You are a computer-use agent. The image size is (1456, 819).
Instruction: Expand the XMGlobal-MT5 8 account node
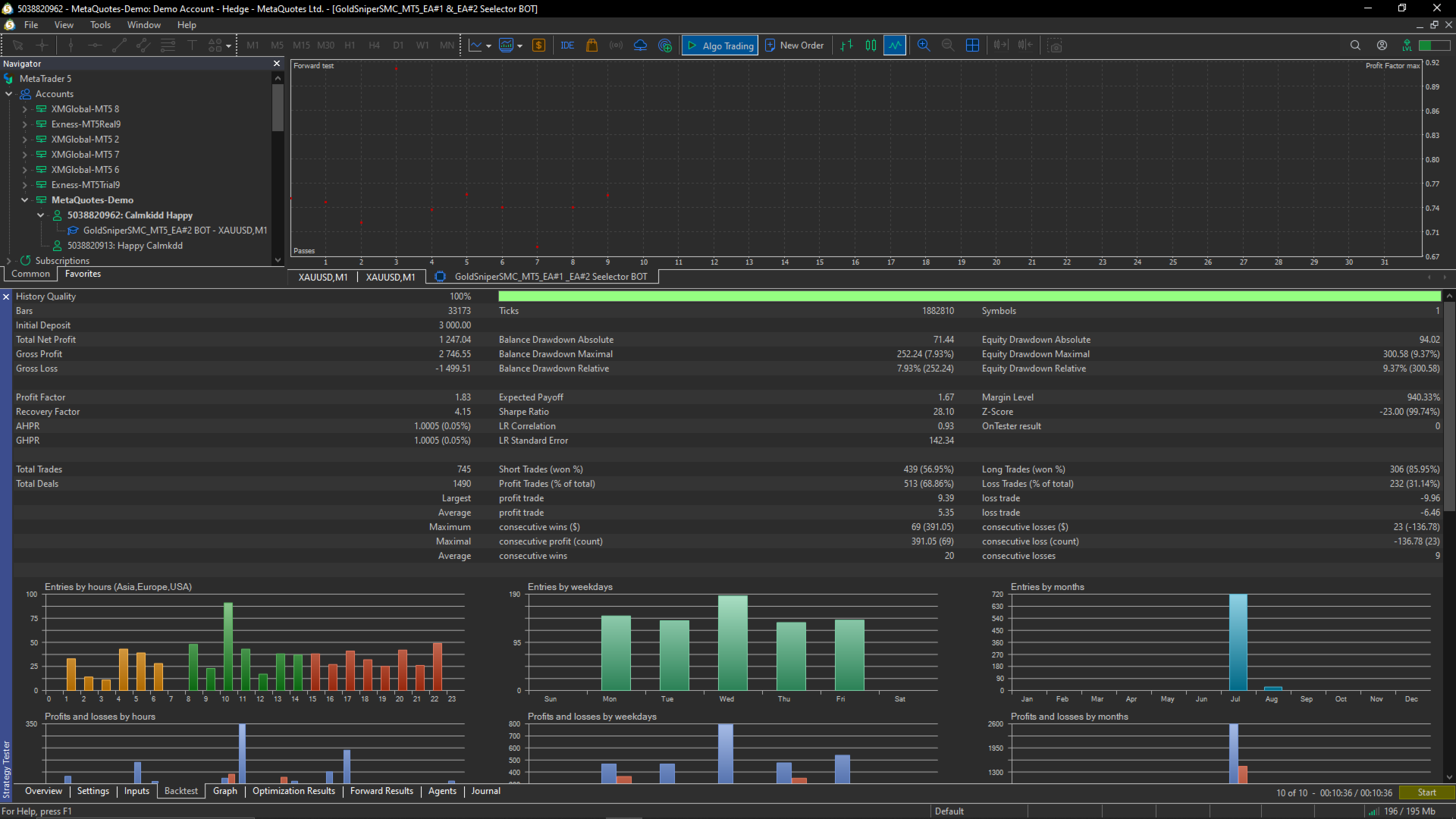click(24, 109)
